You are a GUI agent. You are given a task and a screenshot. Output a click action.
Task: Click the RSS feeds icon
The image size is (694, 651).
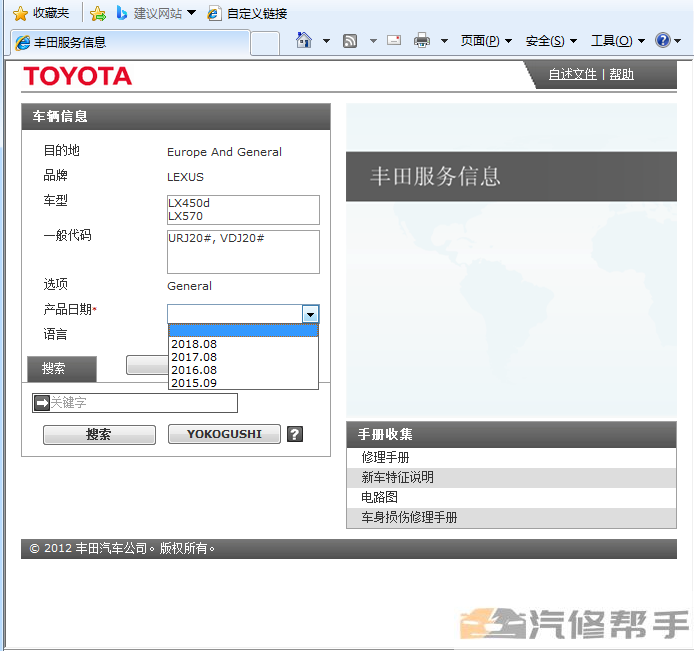(350, 41)
